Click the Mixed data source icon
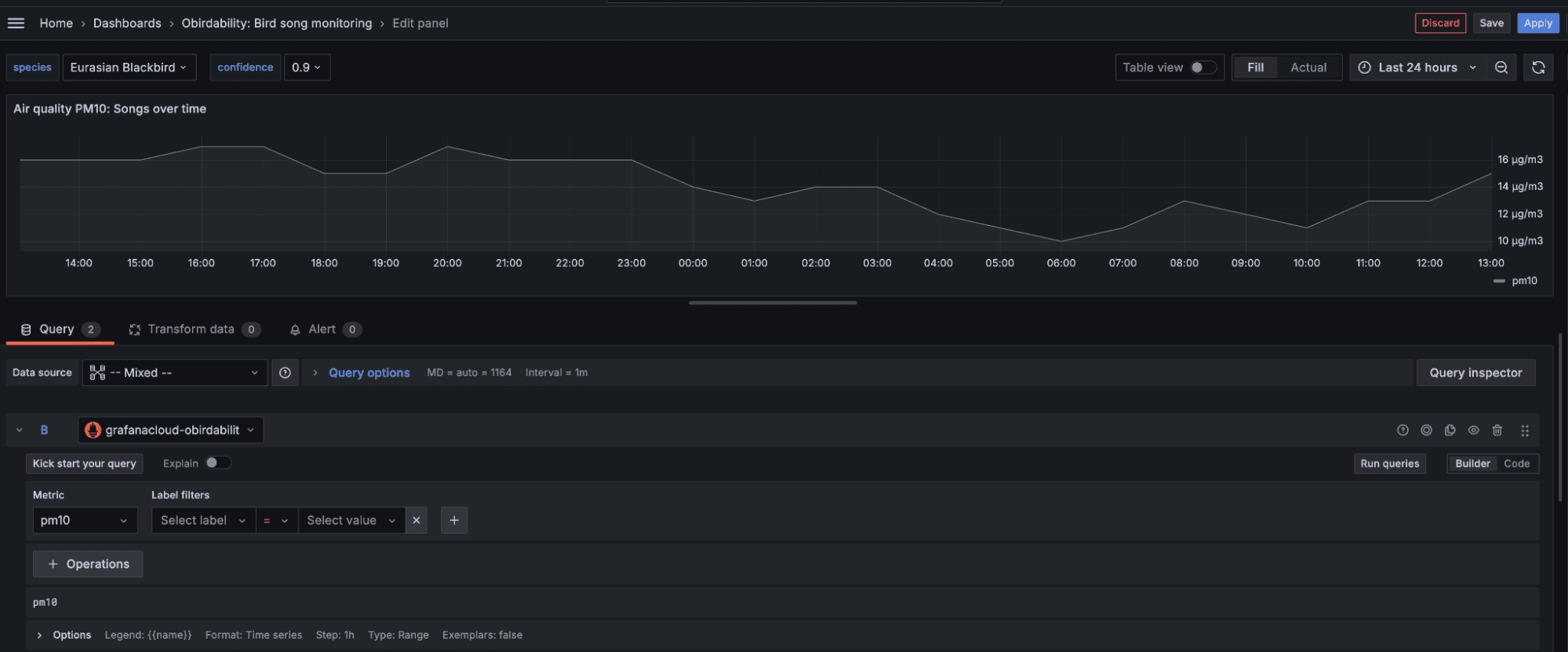Viewport: 1568px width, 652px height. [x=97, y=373]
